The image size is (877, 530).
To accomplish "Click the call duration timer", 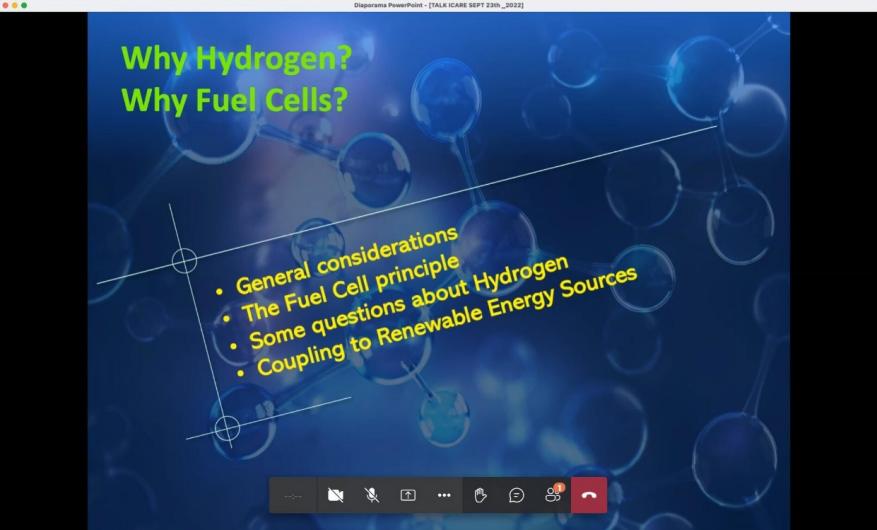I will point(293,495).
